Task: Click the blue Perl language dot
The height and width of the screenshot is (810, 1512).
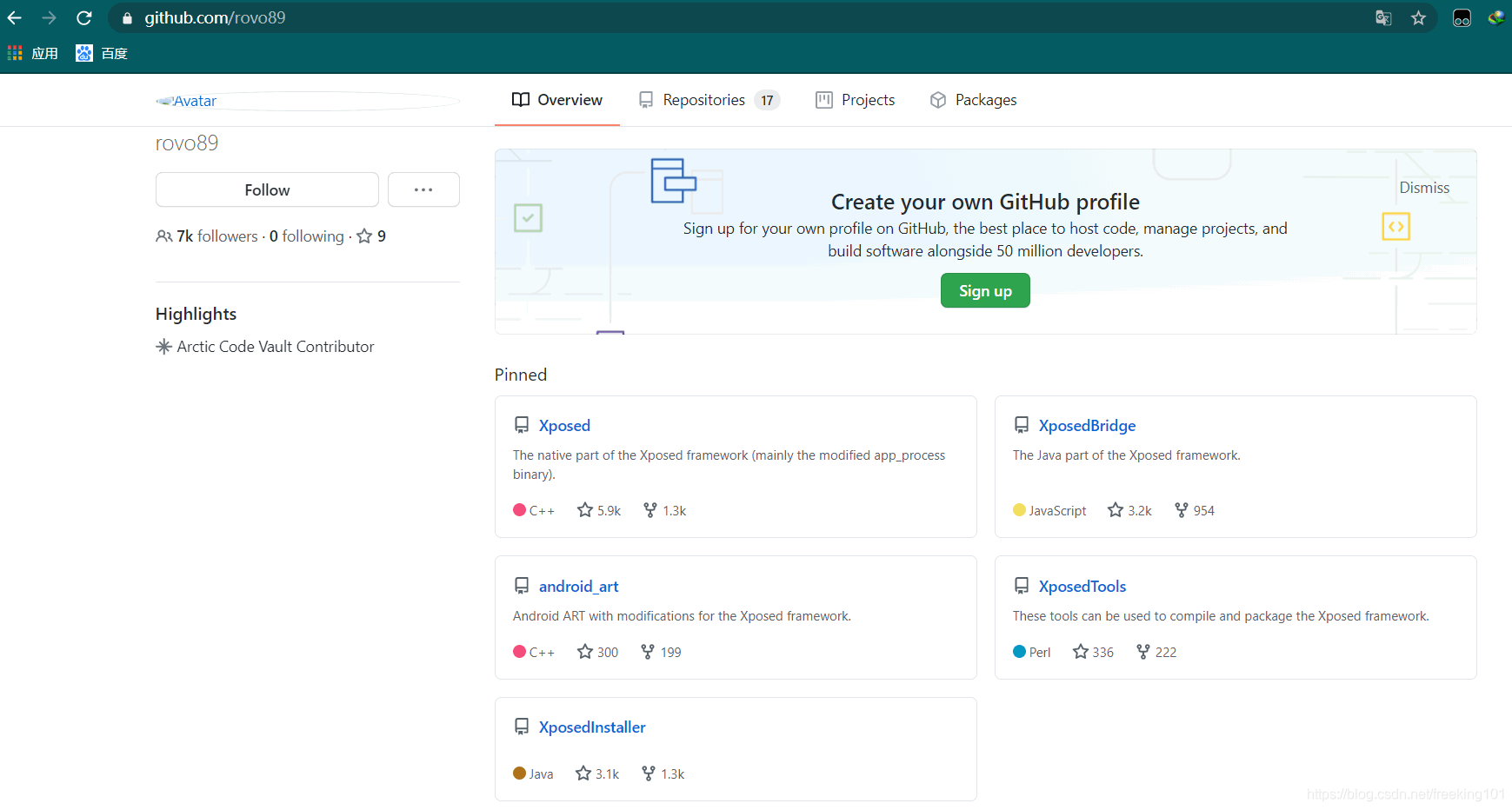Action: 1019,652
